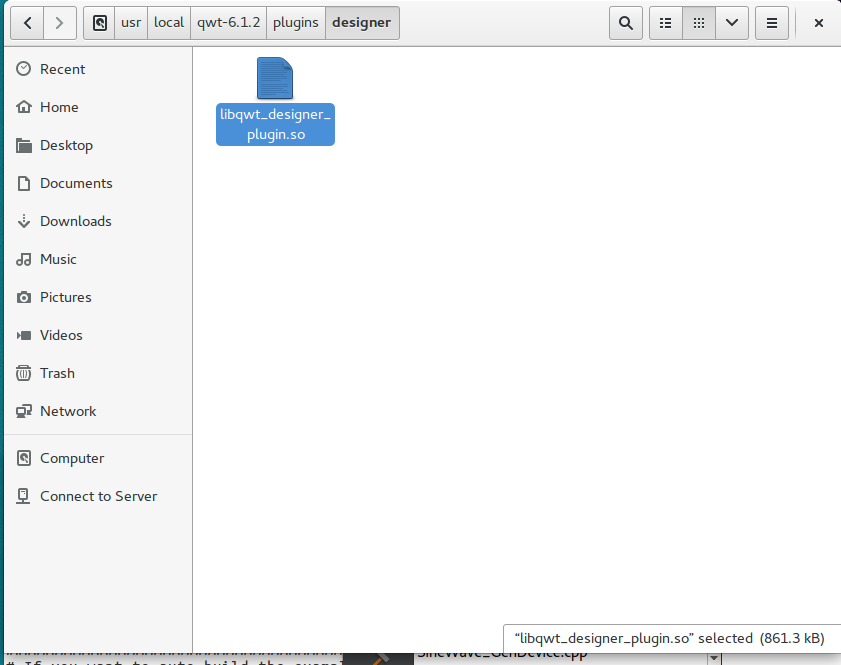Click the libqwt_designer_plugin.so filename label
The width and height of the screenshot is (841, 665).
tap(275, 124)
